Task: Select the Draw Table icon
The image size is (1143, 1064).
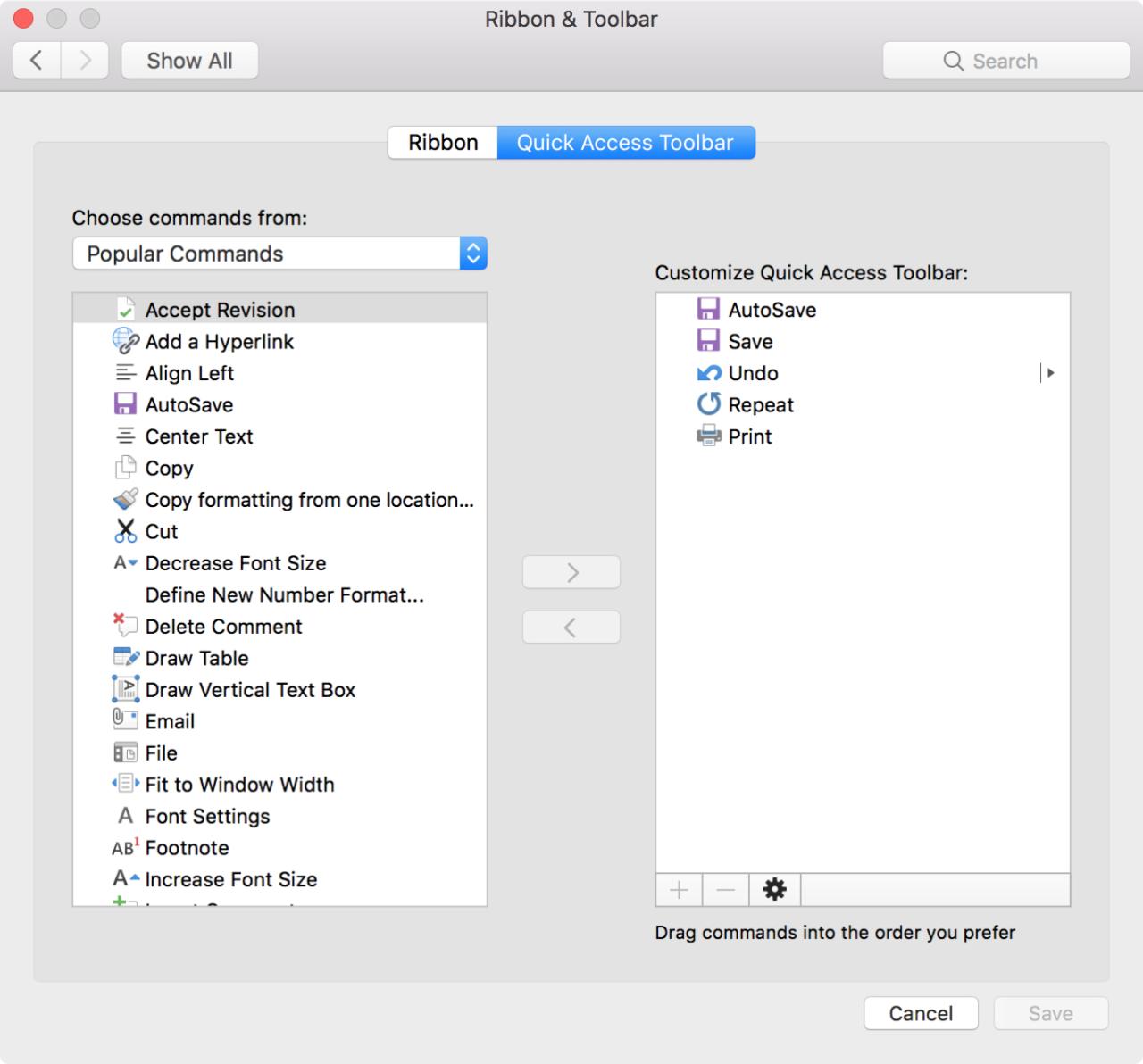Action: [125, 657]
